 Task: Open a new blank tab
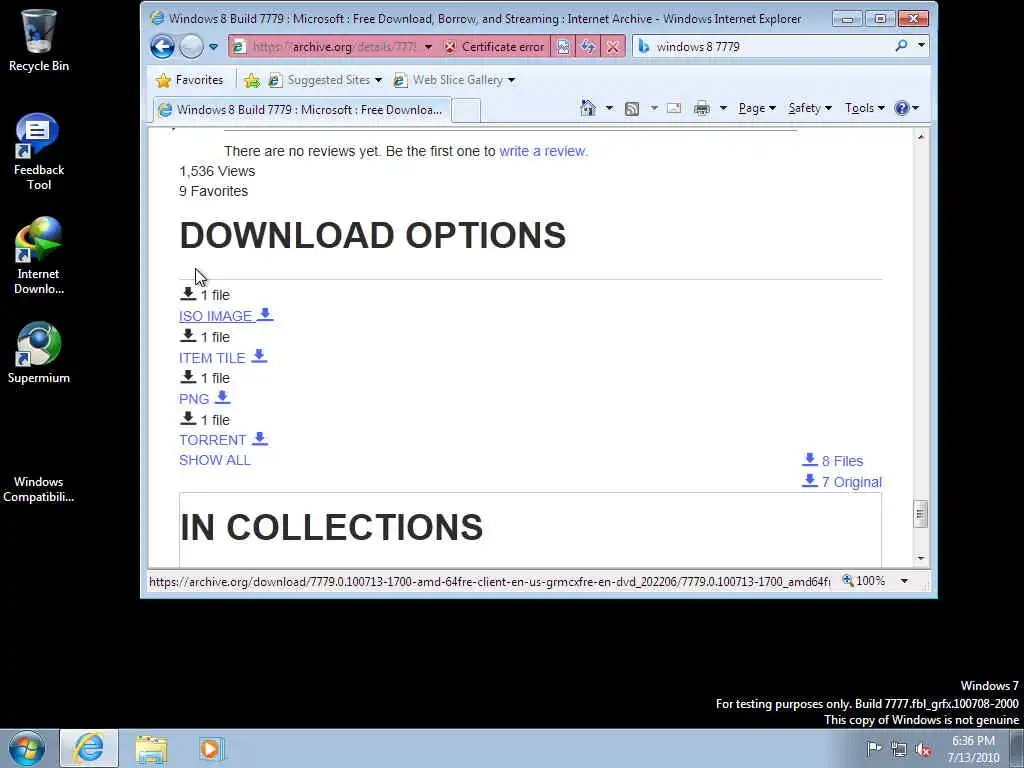click(466, 110)
